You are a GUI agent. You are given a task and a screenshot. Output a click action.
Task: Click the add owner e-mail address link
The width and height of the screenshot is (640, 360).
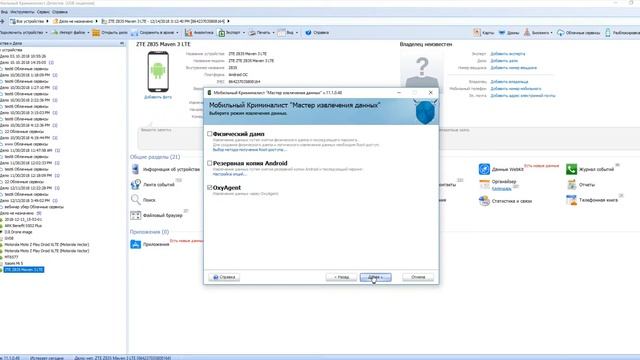(523, 96)
